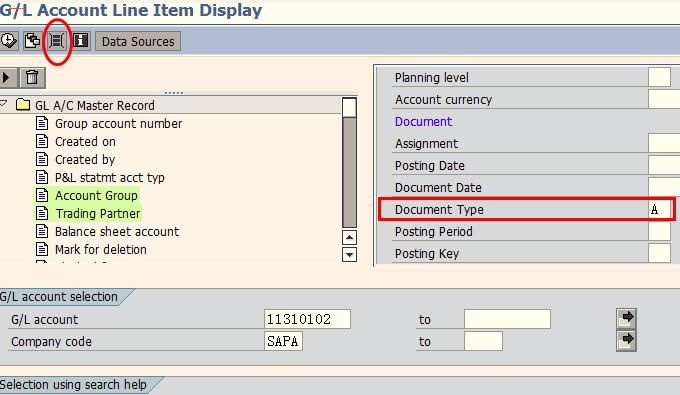Select Mark for deletion item
680x395 pixels.
point(101,250)
